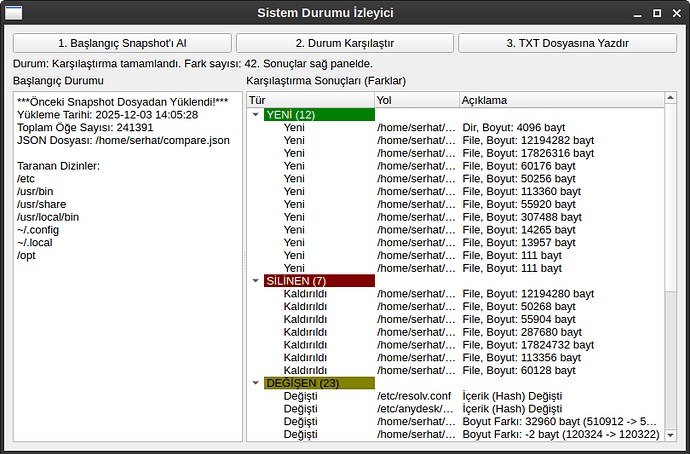Viewport: 690px width, 454px height.
Task: Click the window menu icon in title bar
Action: pos(15,13)
